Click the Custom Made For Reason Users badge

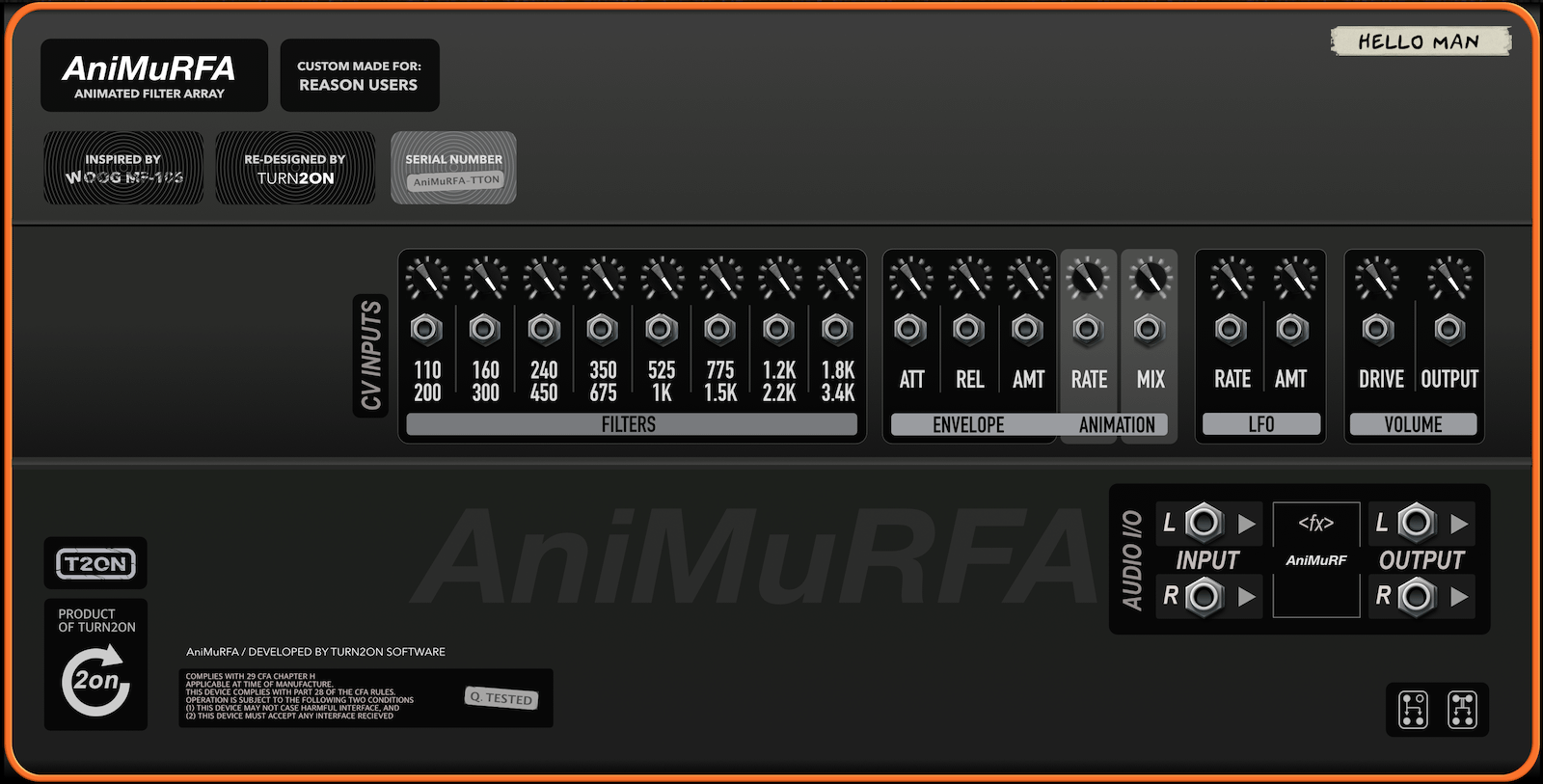point(360,75)
